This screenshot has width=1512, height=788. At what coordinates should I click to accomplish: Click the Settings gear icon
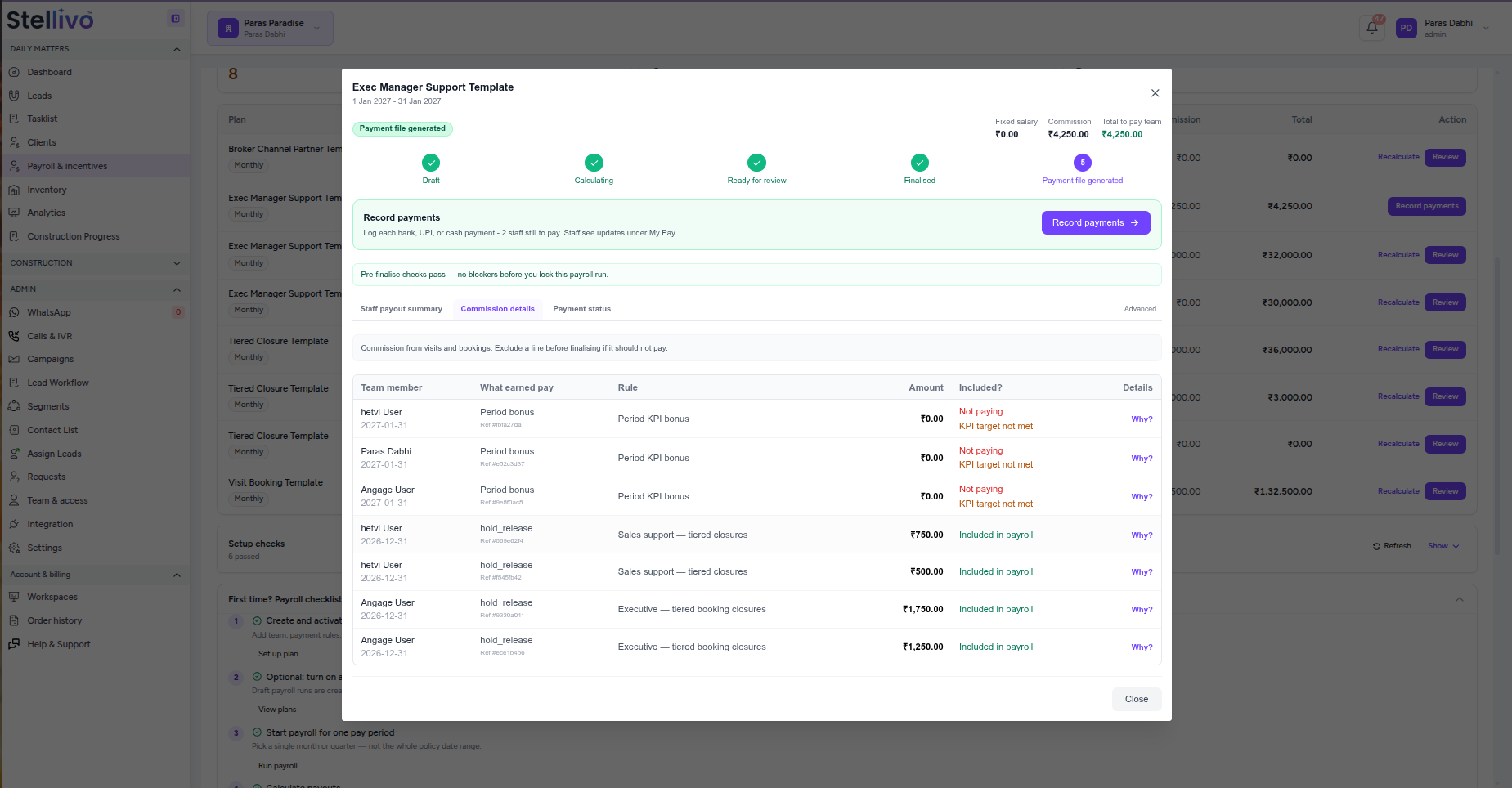point(14,548)
